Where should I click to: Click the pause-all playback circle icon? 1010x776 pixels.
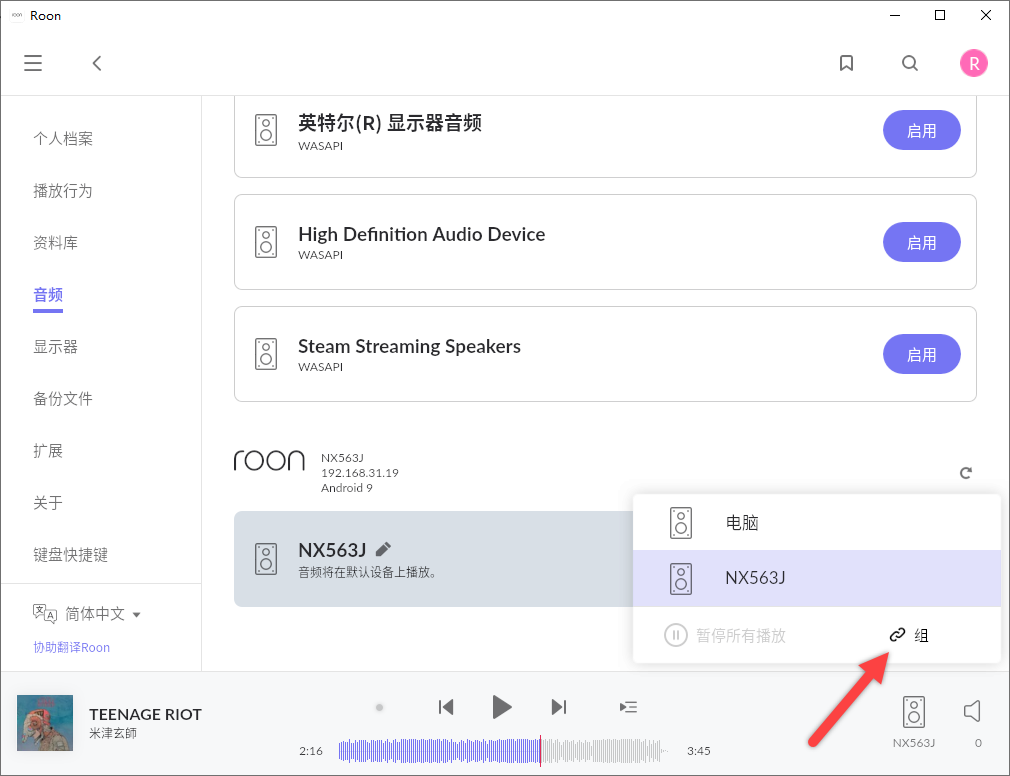[676, 636]
